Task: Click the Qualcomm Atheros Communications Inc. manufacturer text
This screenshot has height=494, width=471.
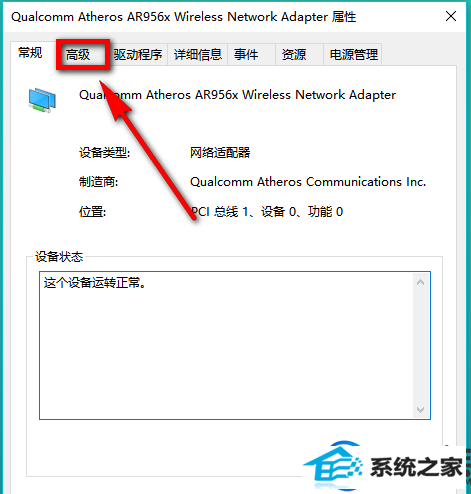Action: (308, 182)
